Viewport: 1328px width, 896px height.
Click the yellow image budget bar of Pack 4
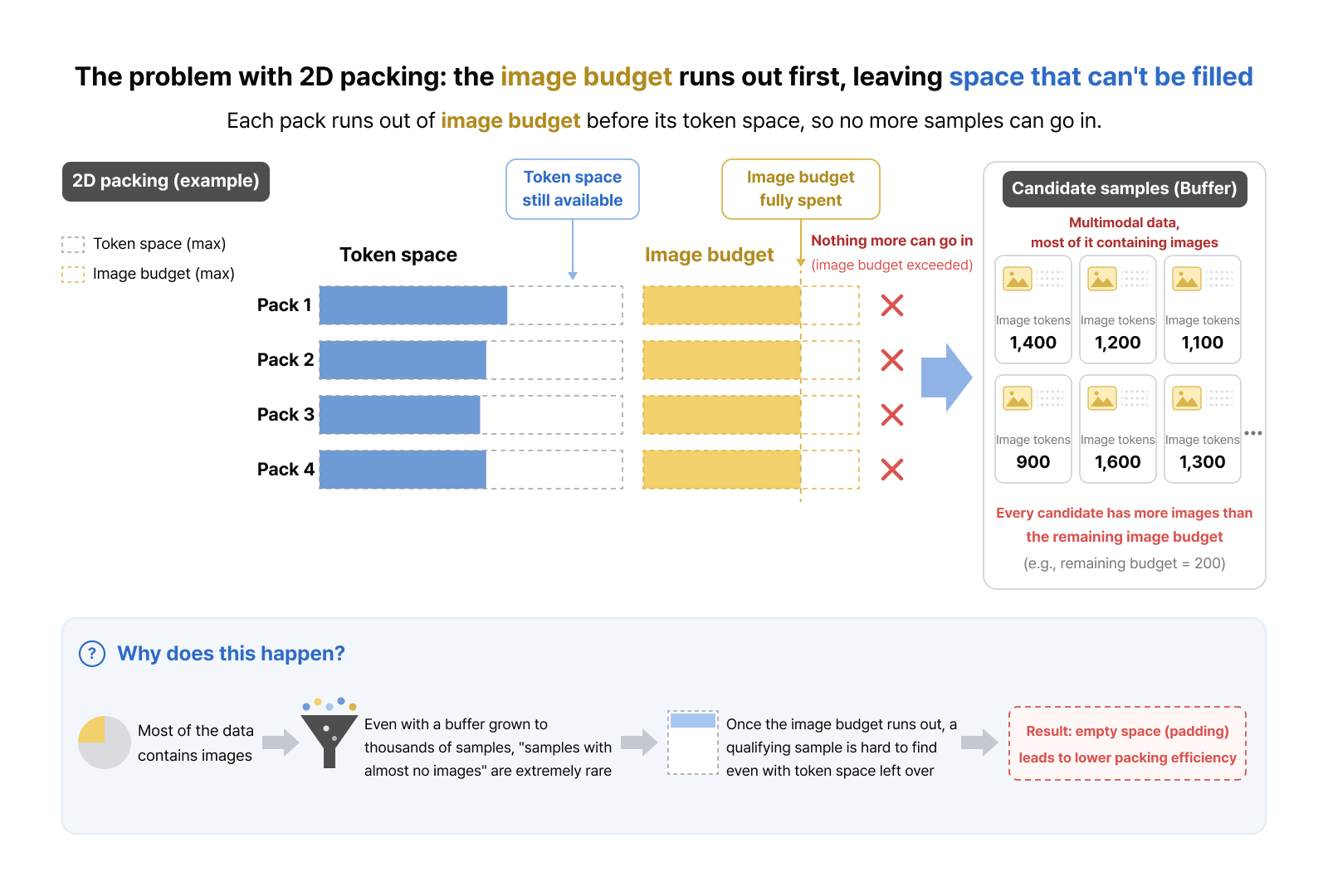point(722,470)
